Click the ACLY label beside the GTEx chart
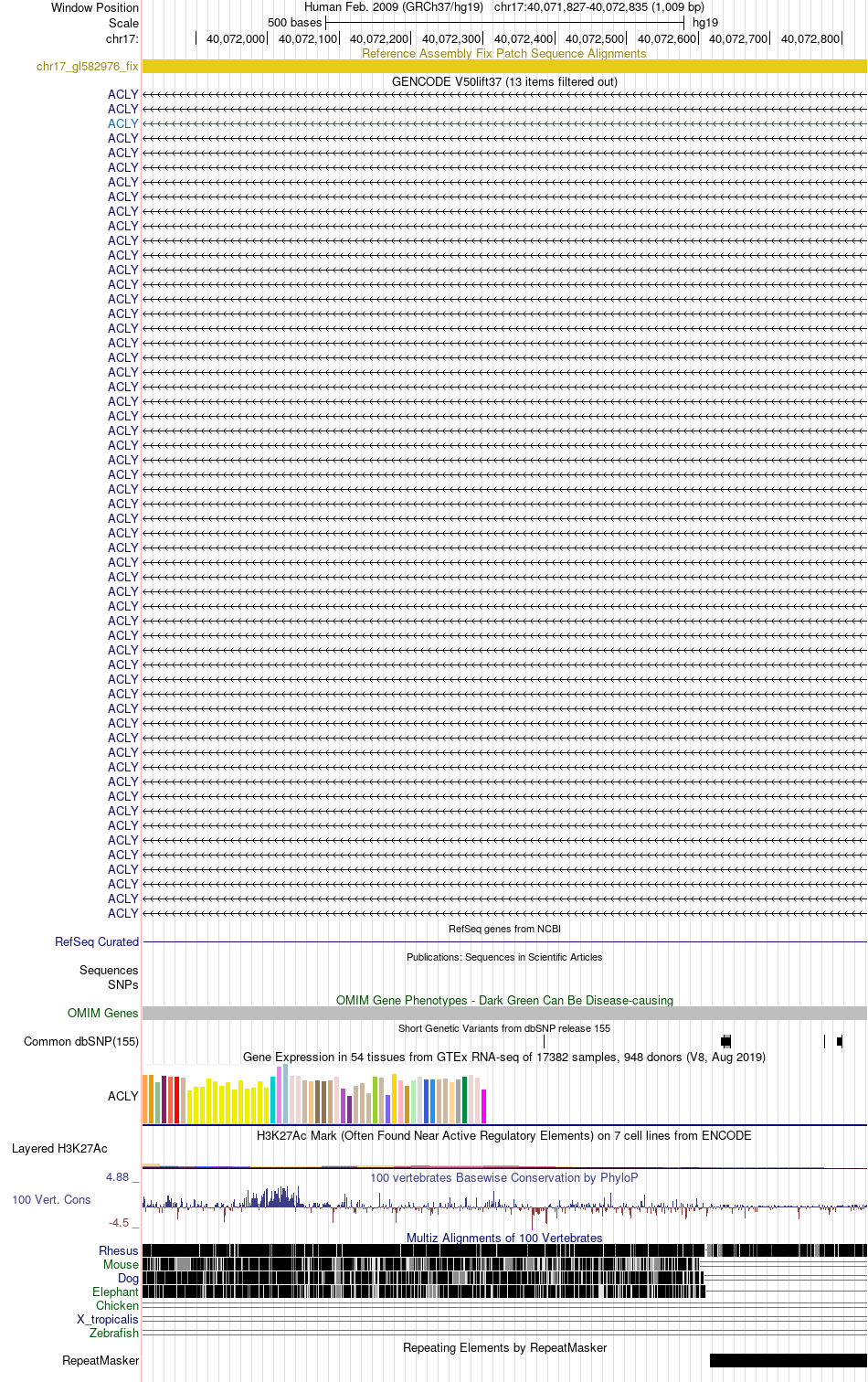Viewport: 868px width, 1382px height. click(x=123, y=1096)
